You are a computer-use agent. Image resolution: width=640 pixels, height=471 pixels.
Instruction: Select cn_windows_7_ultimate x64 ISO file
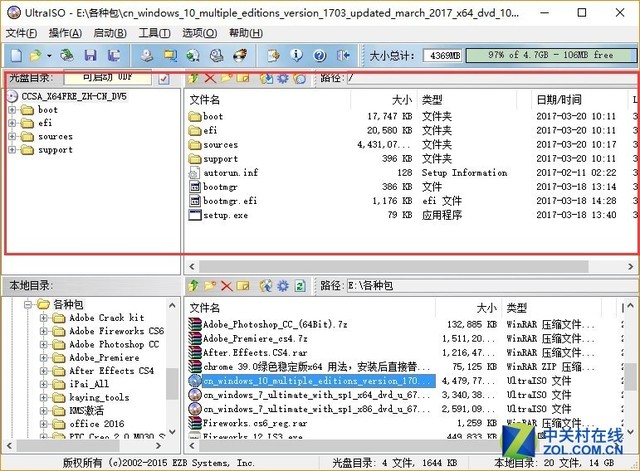[316, 395]
